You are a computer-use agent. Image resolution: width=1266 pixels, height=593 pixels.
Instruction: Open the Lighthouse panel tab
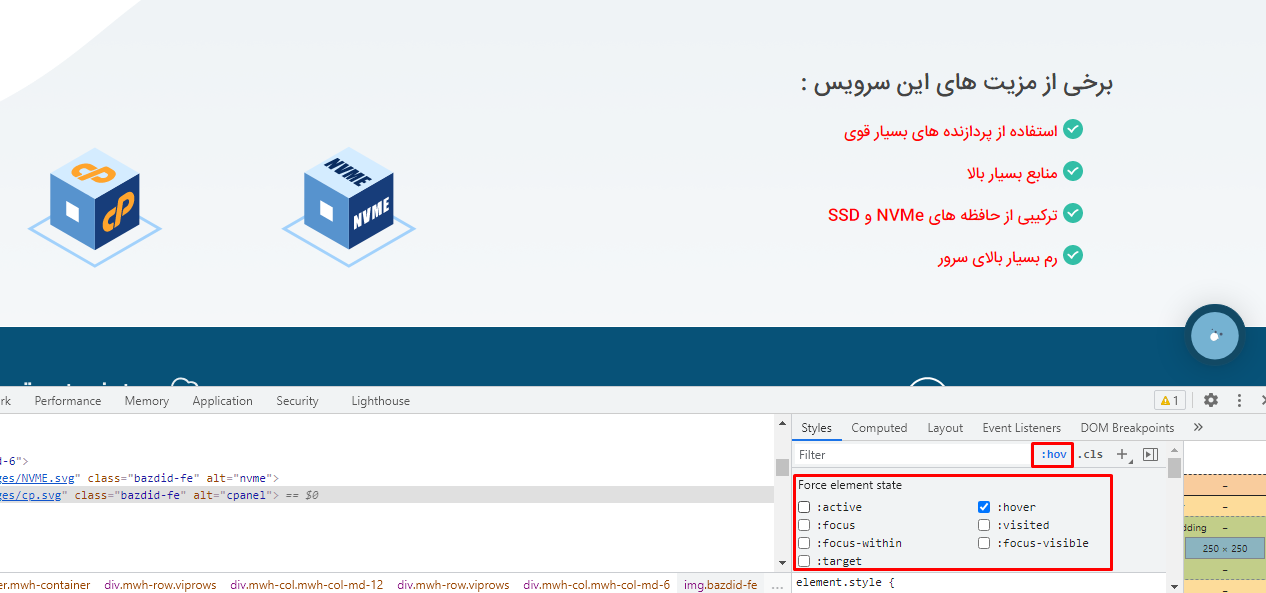(381, 401)
